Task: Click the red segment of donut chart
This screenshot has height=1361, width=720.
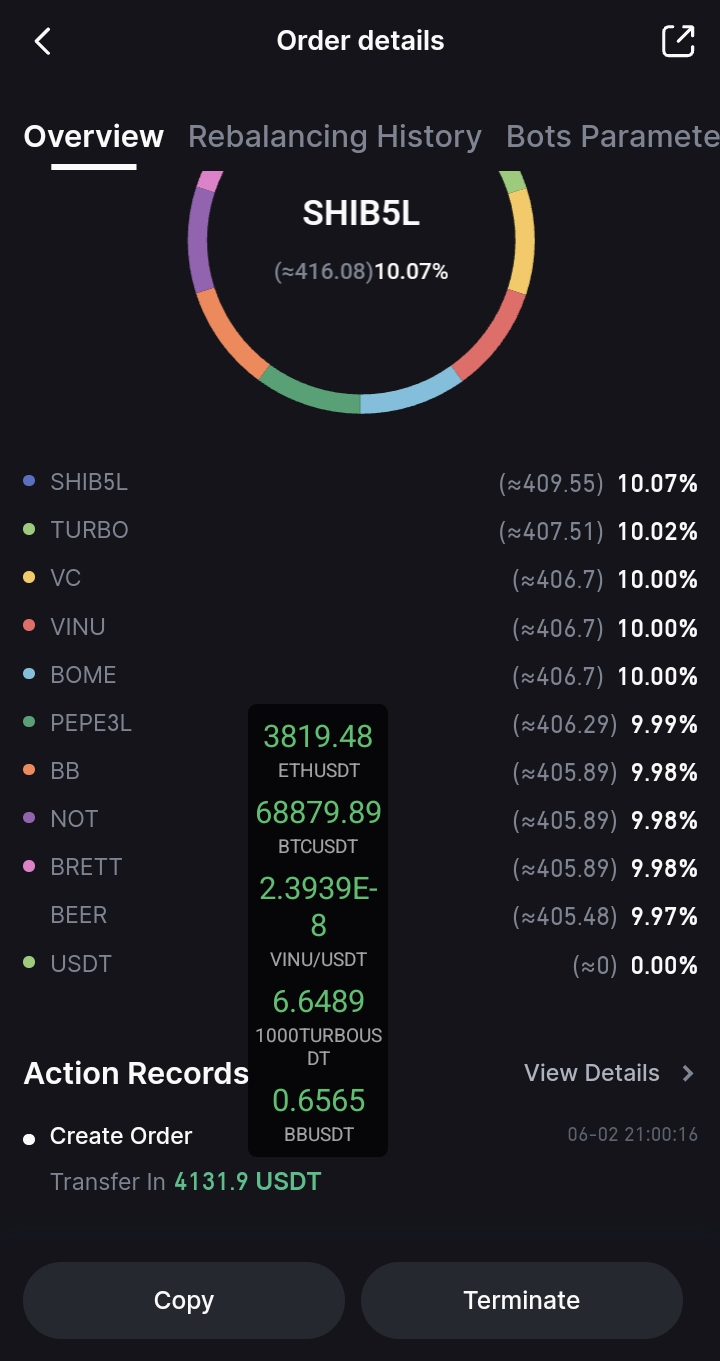Action: pos(493,335)
